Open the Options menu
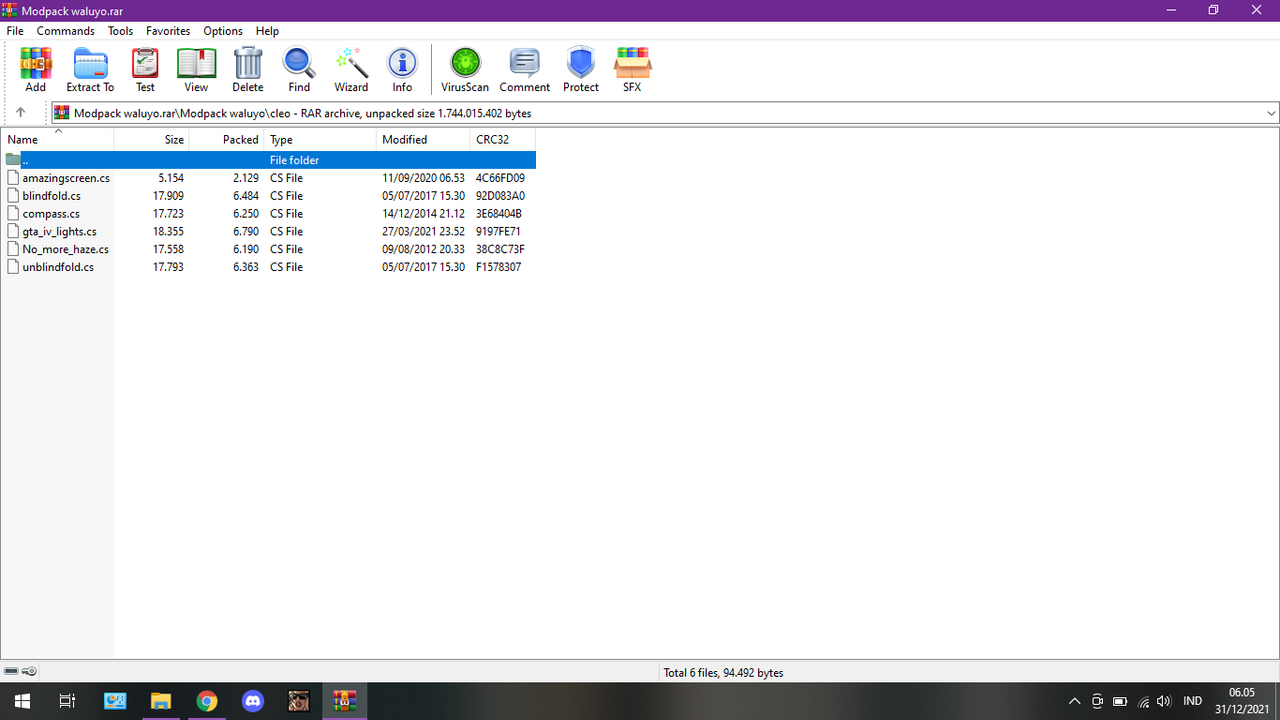This screenshot has width=1280, height=720. 223,31
